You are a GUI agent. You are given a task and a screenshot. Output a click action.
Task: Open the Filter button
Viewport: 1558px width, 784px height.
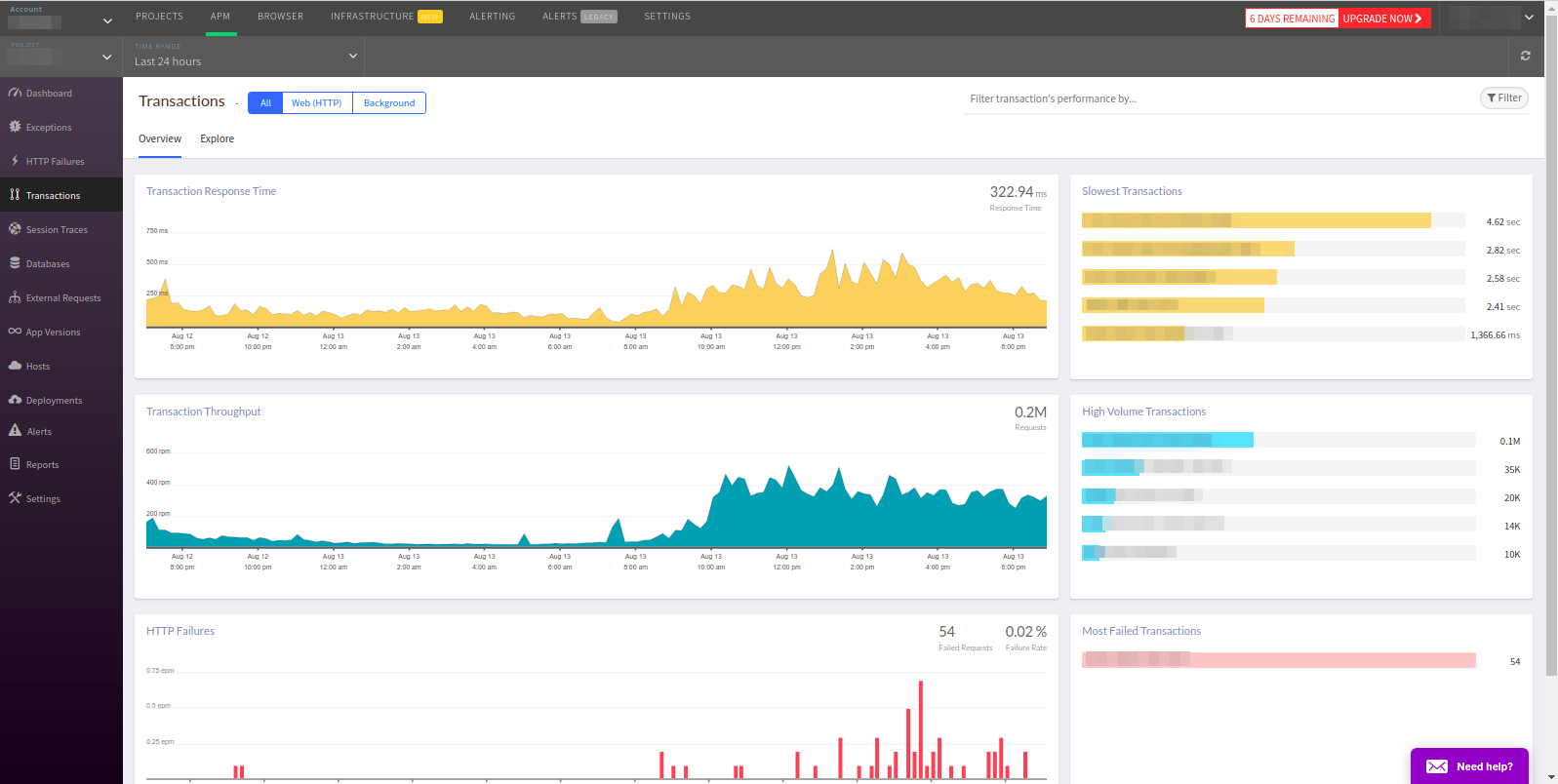[x=1504, y=98]
